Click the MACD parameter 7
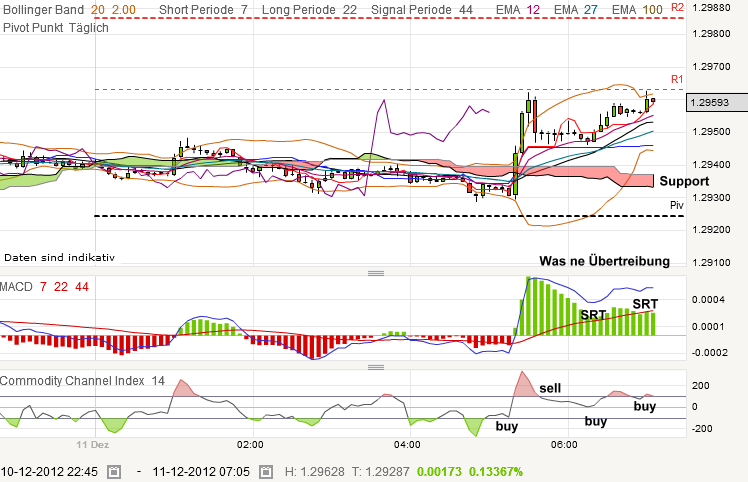 pos(43,287)
